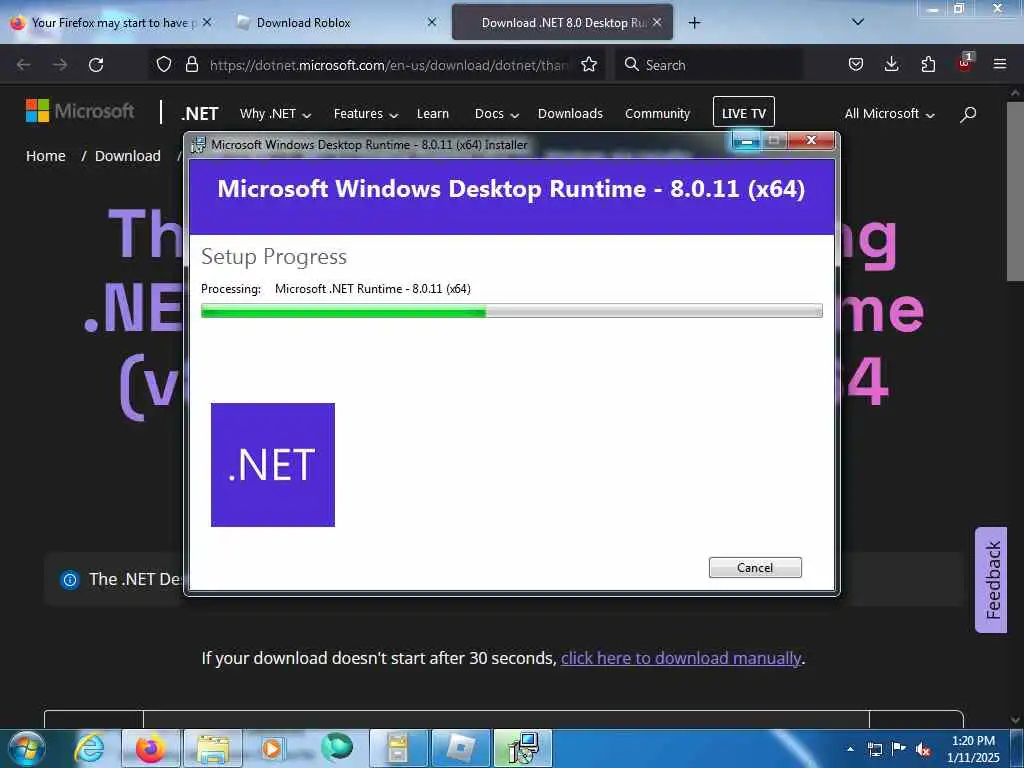Click the browser page vertical scrollbar
This screenshot has height=768, width=1024.
tap(1015, 189)
